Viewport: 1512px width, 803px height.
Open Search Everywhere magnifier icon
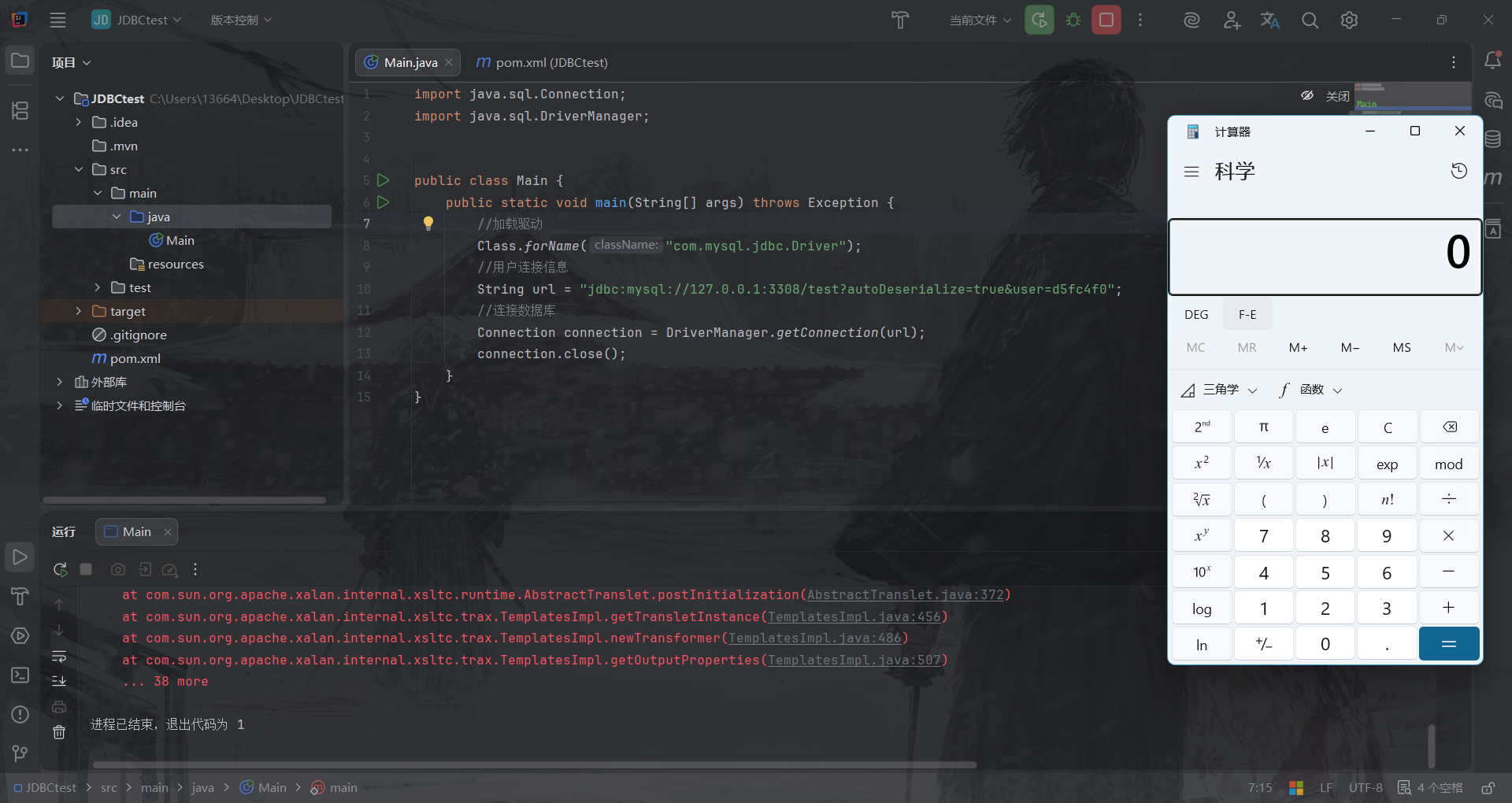[x=1310, y=20]
